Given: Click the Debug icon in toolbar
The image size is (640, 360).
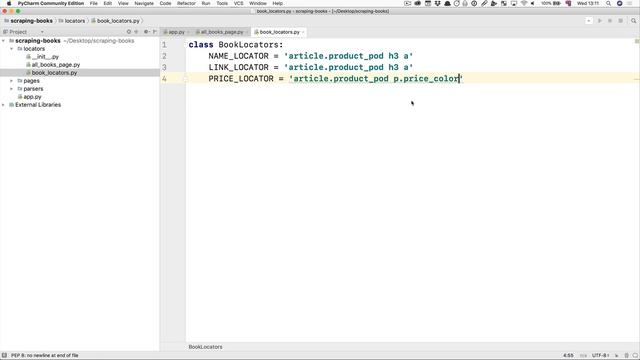Looking at the screenshot, I should click(610, 21).
